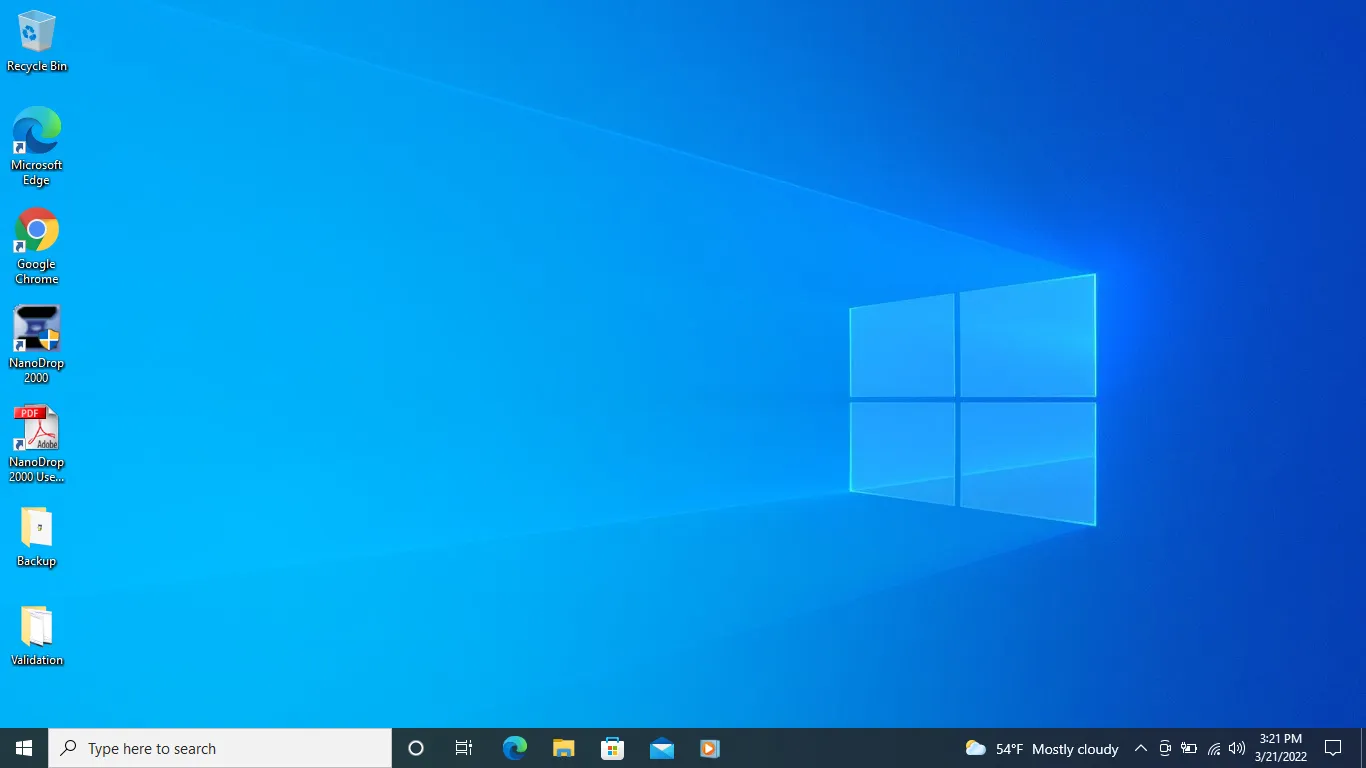The height and width of the screenshot is (768, 1366).
Task: Select the NanoDrop 2000 User PDF shortcut
Action: 37,443
